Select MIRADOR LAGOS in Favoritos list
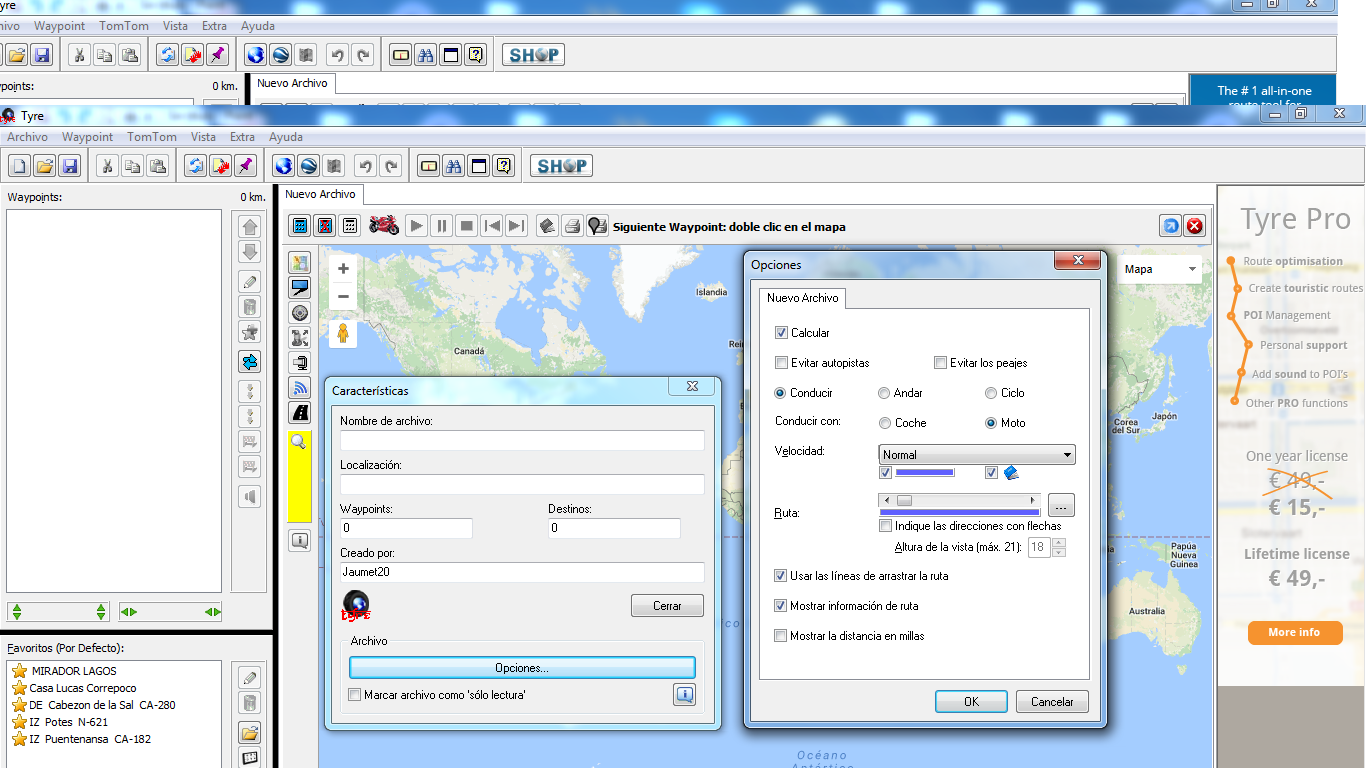The height and width of the screenshot is (768, 1366). [x=74, y=671]
